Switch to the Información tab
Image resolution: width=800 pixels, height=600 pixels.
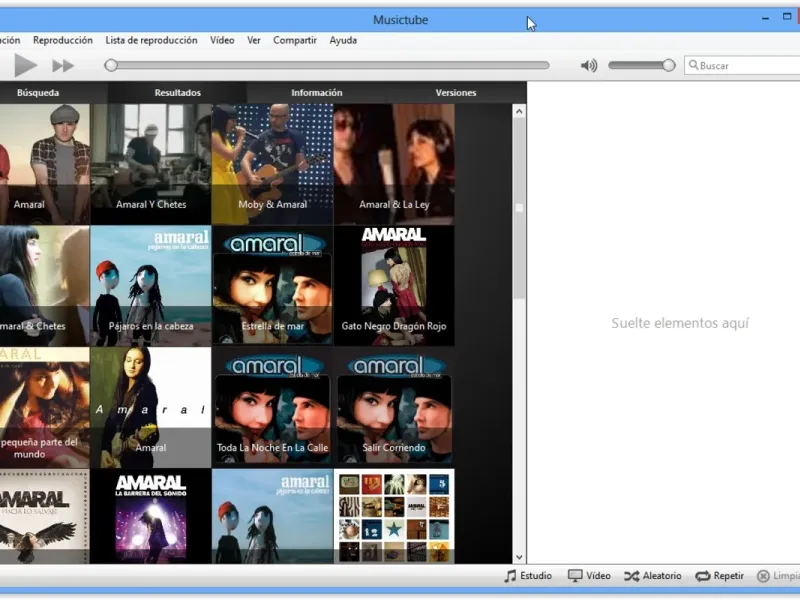317,93
